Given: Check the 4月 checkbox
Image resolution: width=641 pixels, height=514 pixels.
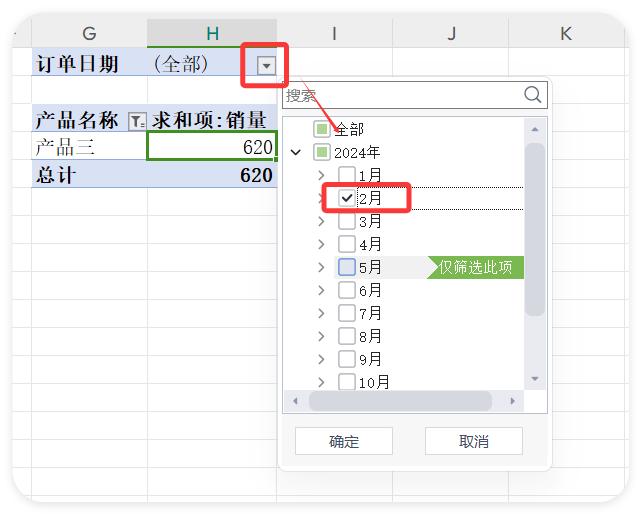Looking at the screenshot, I should 347,244.
